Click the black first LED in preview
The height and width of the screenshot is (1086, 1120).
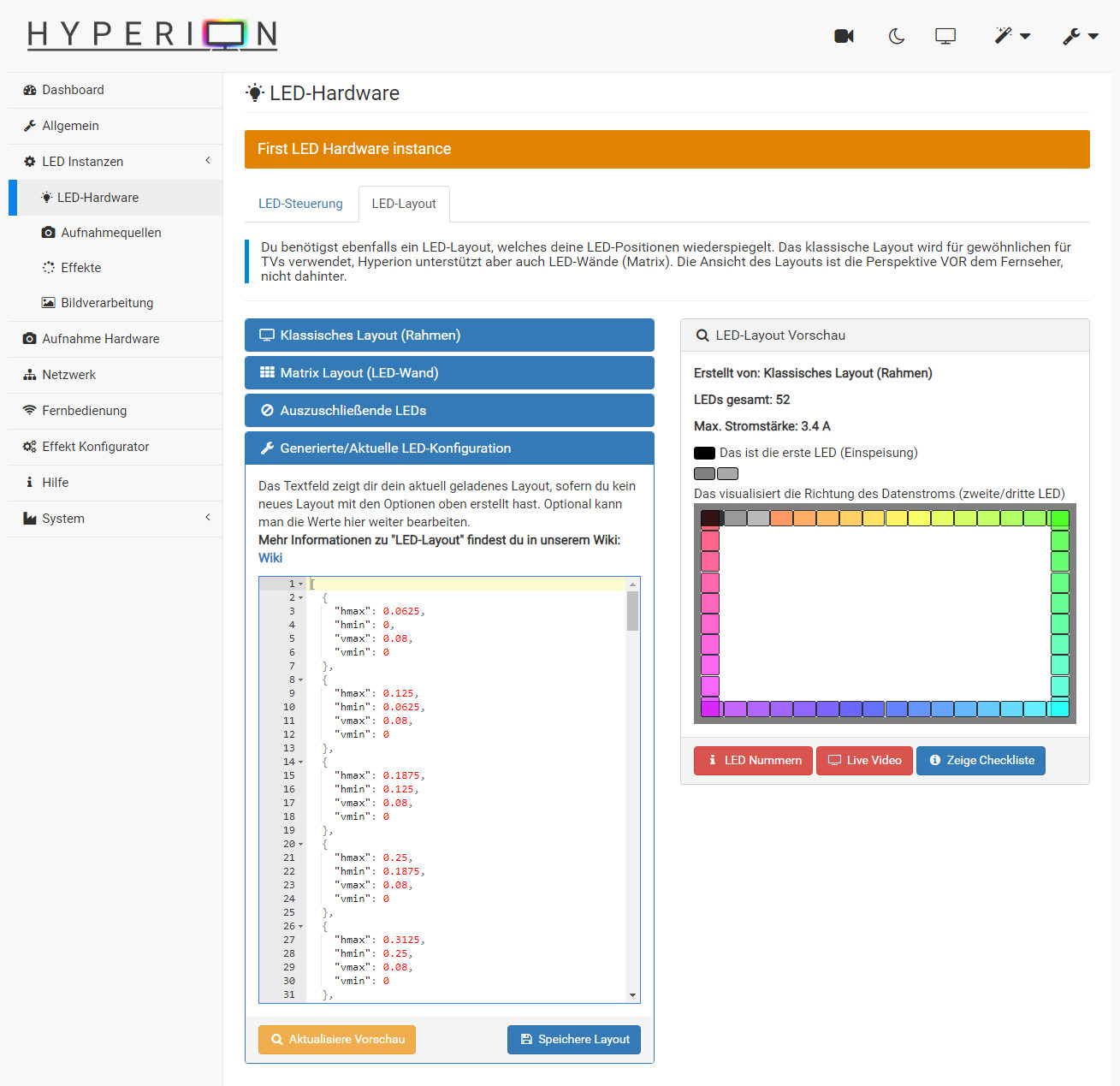[x=710, y=518]
